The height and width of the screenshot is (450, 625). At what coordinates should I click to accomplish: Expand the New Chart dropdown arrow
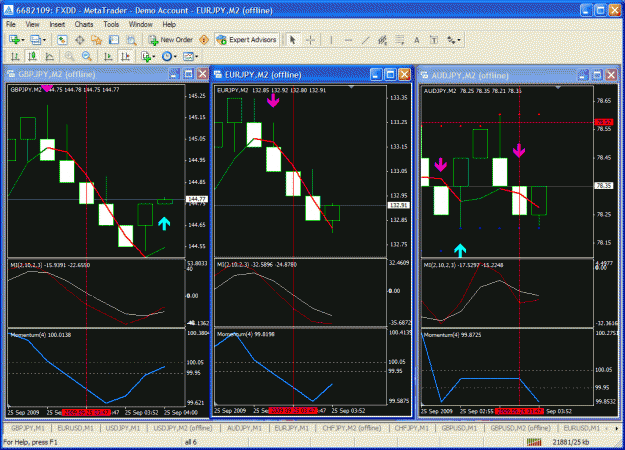point(23,40)
